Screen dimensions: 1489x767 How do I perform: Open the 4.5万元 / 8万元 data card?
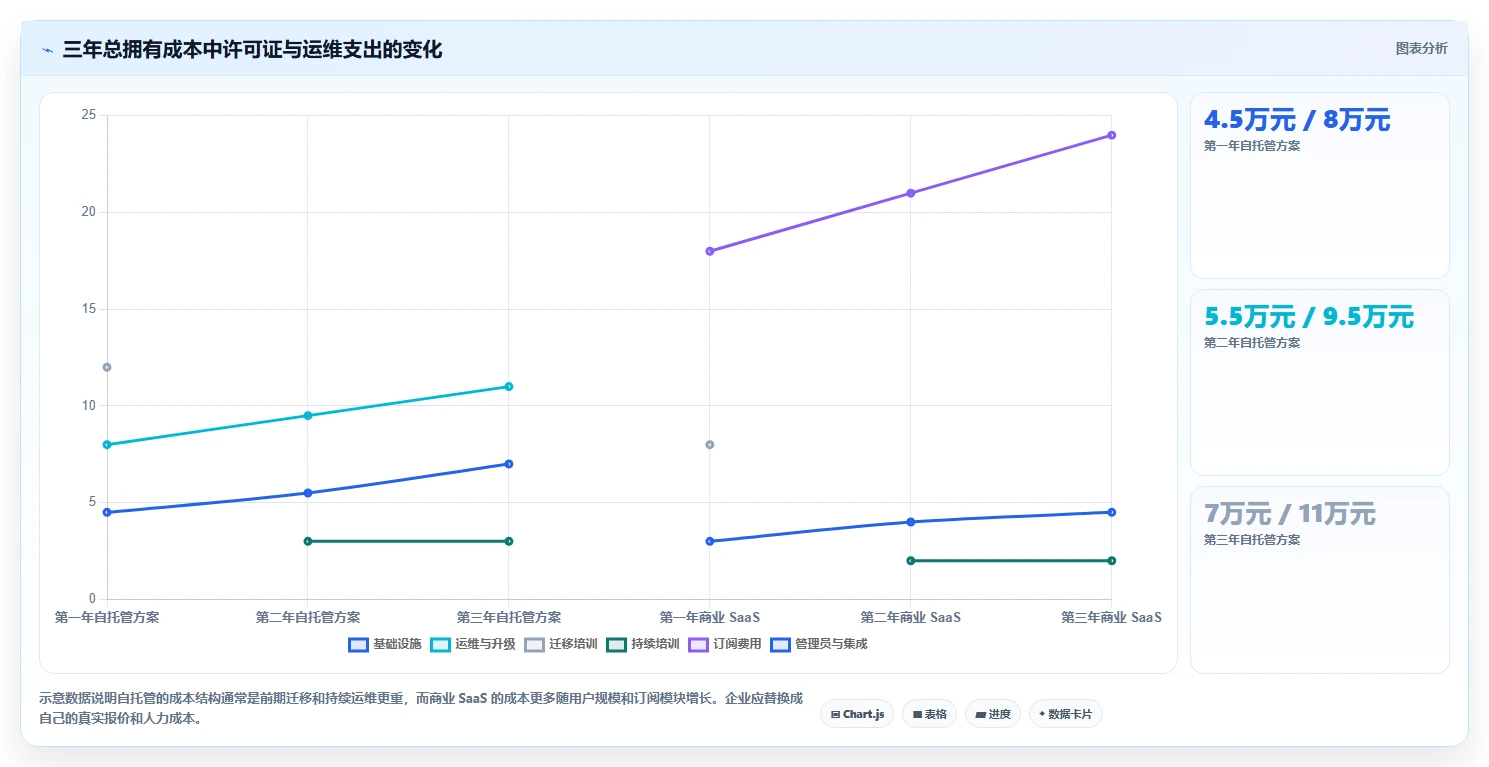click(1319, 185)
